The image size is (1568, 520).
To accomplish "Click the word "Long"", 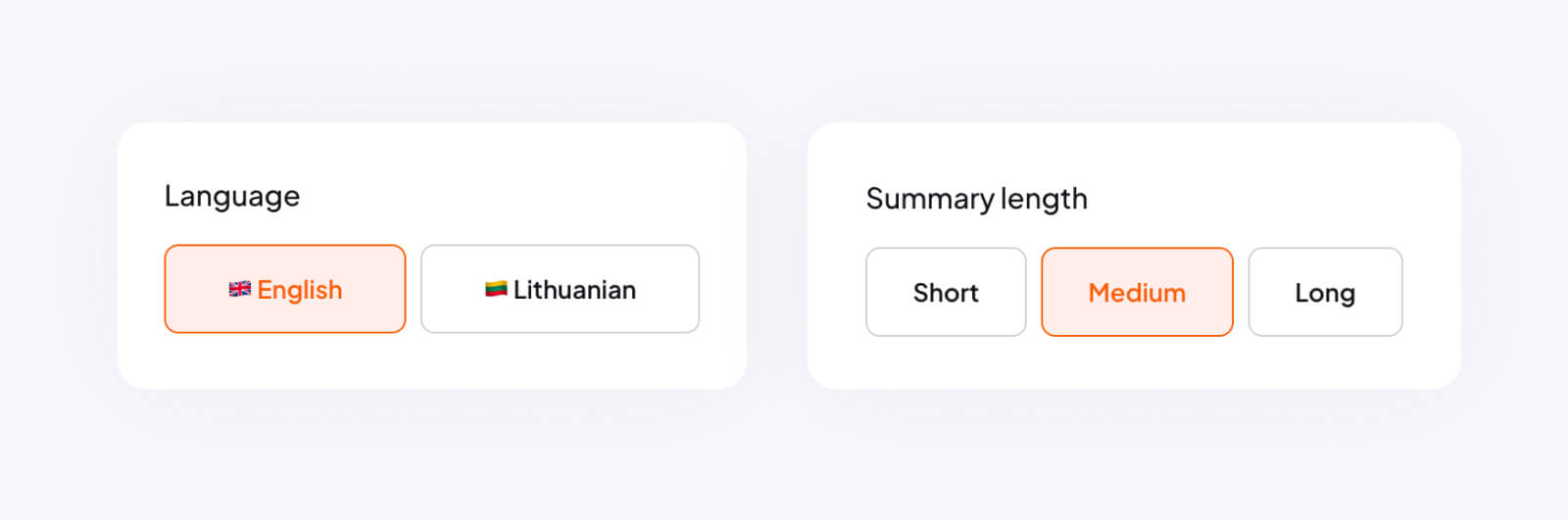I will coord(1325,293).
